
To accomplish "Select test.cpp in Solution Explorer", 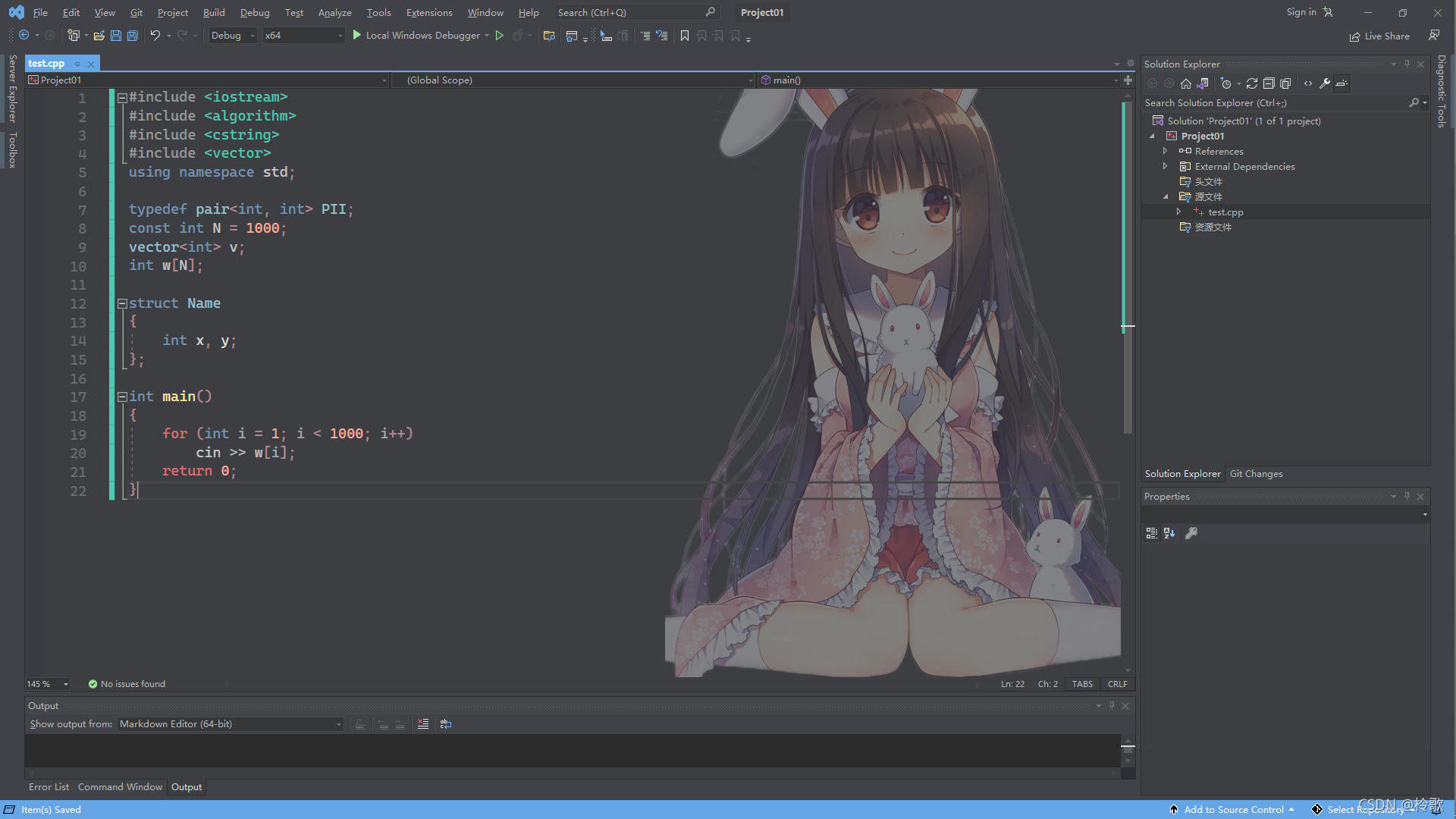I will coord(1225,212).
